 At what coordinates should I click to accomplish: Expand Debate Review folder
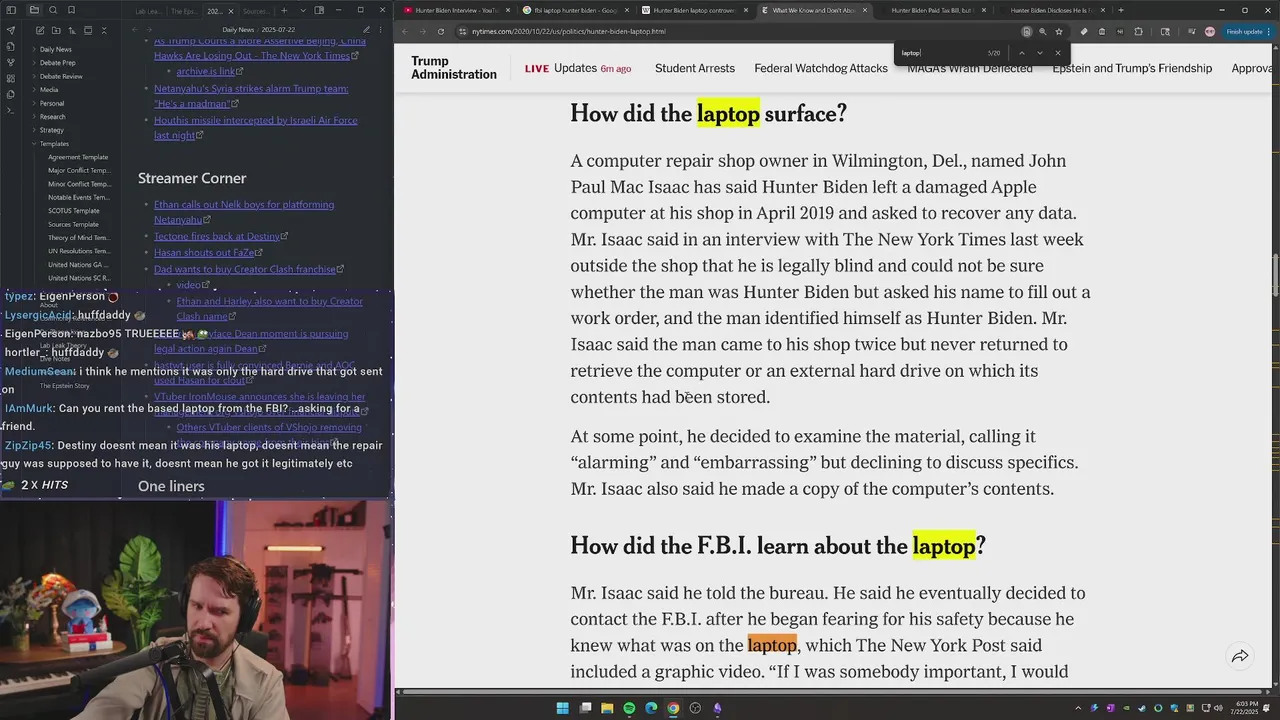point(61,76)
